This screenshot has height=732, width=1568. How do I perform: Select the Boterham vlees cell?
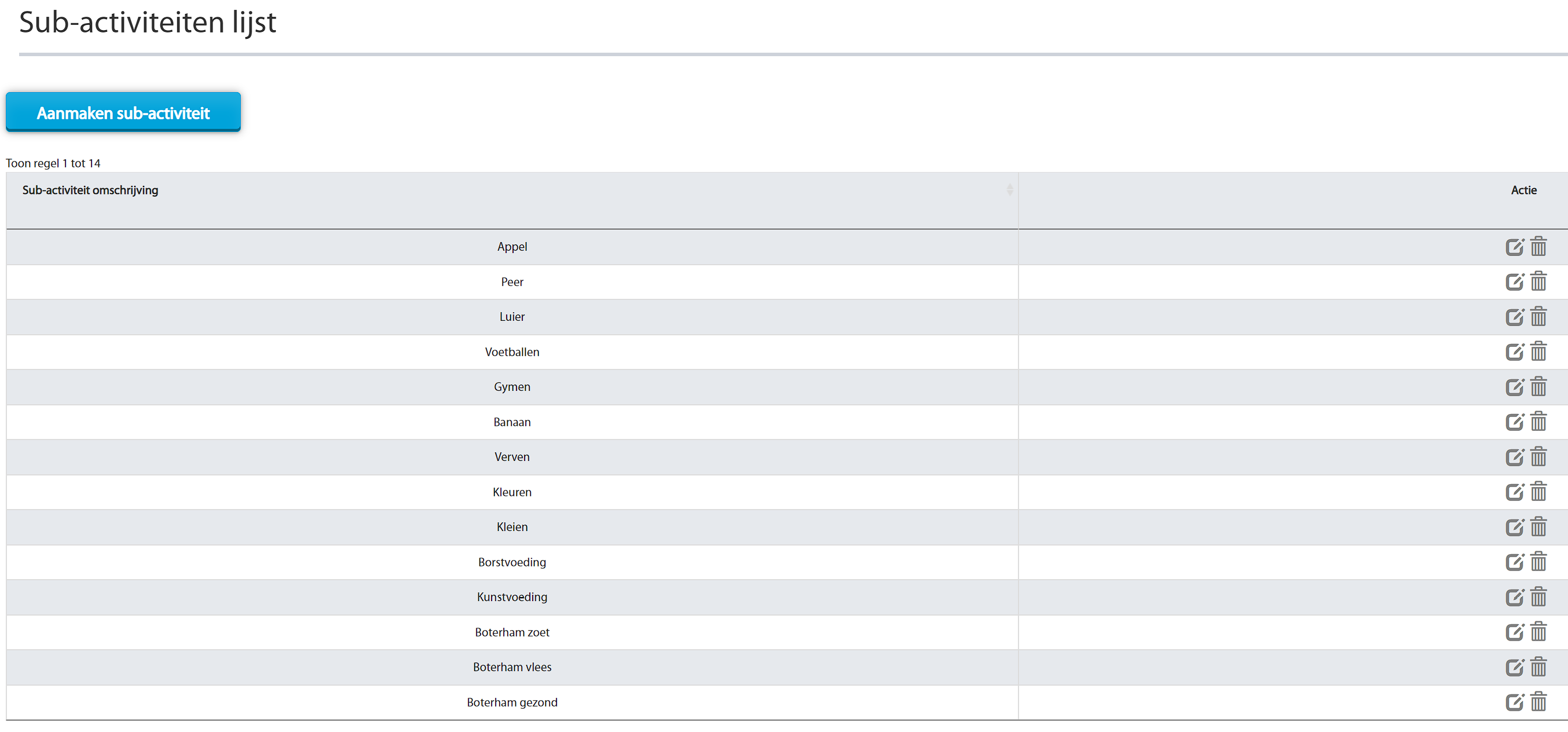(512, 667)
